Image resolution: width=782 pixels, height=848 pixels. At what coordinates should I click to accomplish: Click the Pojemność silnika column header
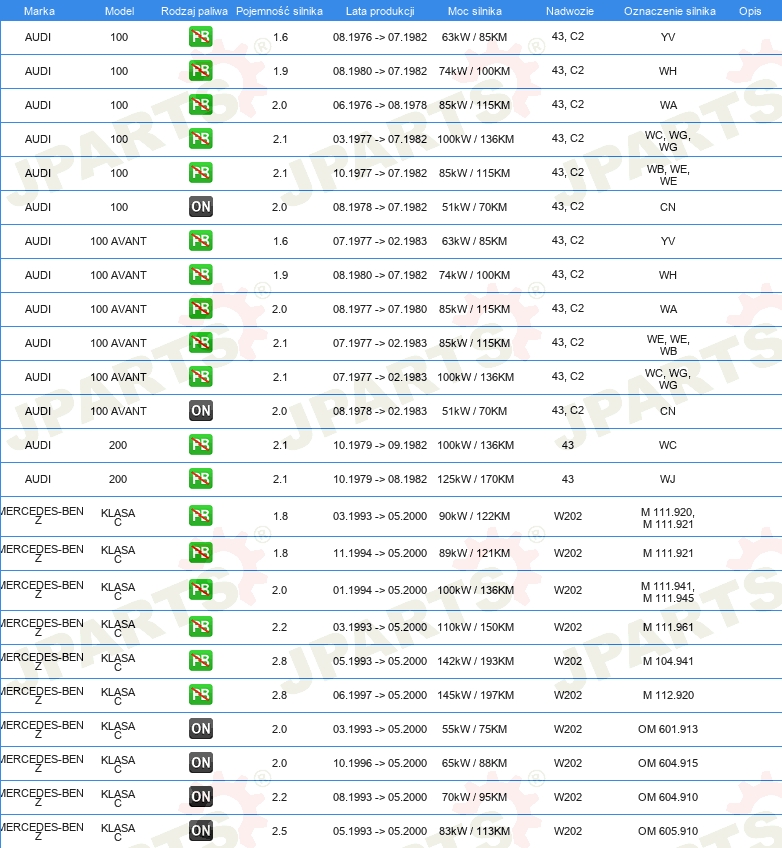[279, 11]
